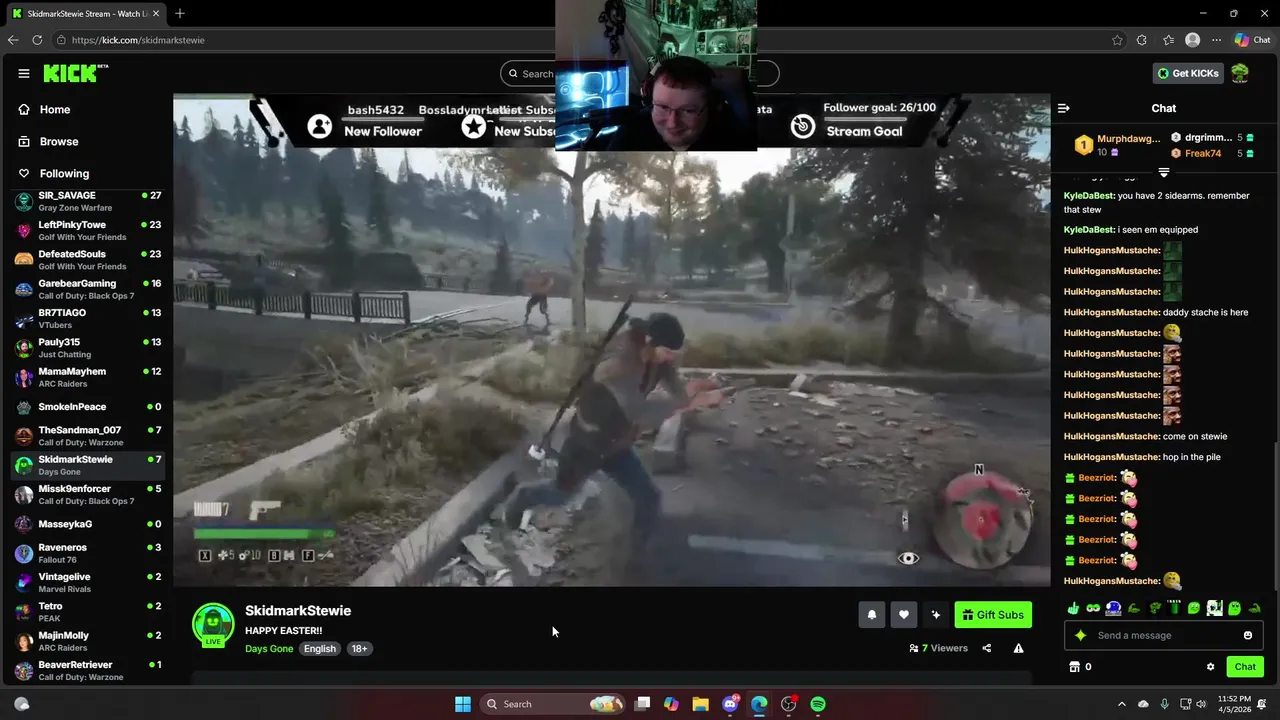Reload the page with refresh icon
1280x720 pixels.
(37, 40)
